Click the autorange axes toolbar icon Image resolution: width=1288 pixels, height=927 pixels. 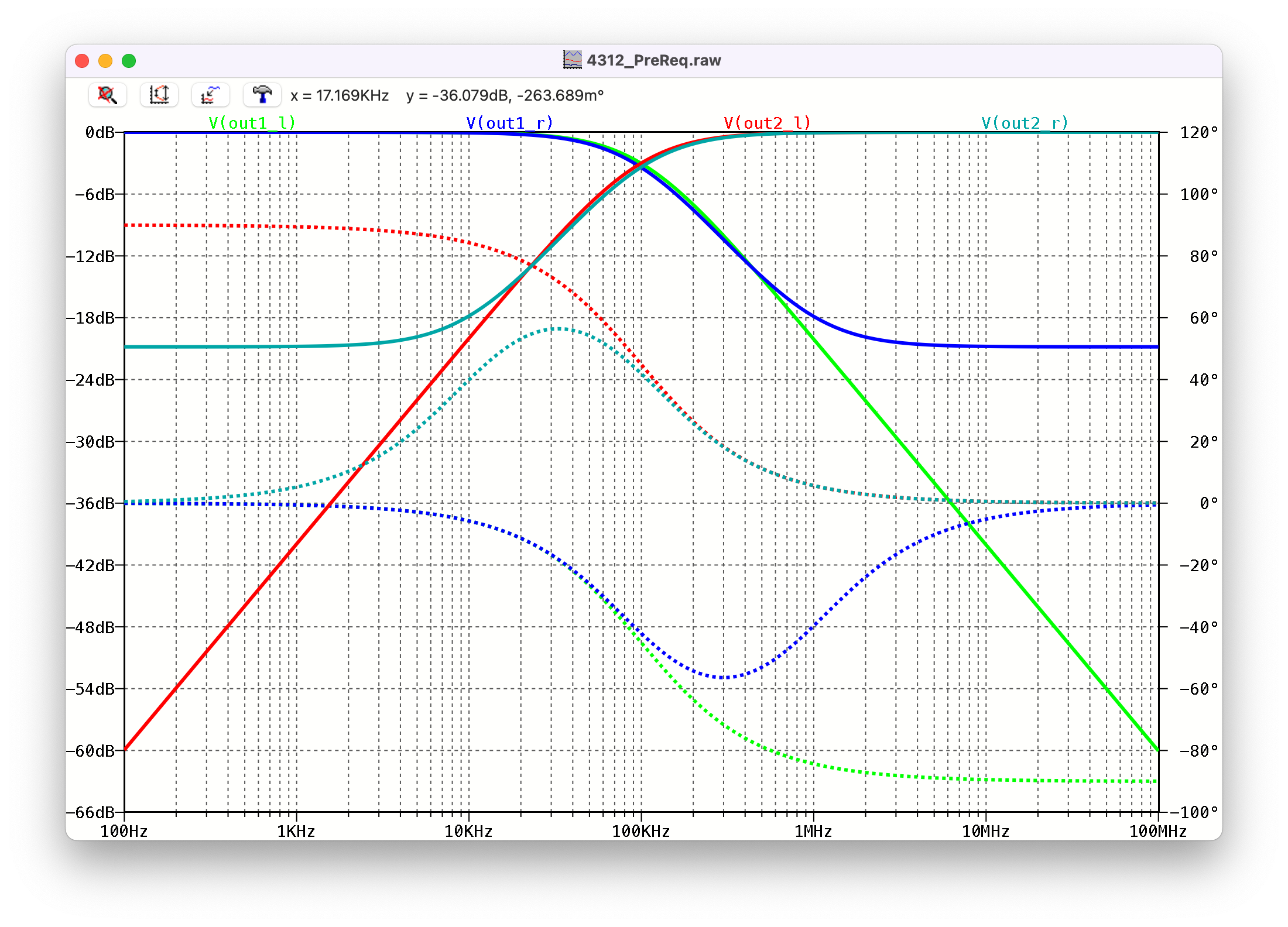point(159,95)
